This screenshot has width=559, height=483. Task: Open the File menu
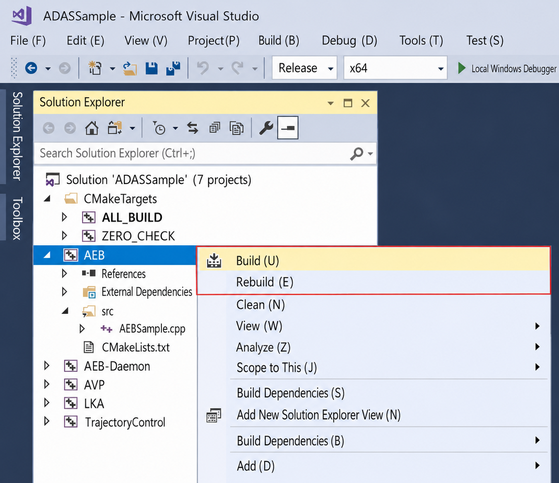[28, 41]
